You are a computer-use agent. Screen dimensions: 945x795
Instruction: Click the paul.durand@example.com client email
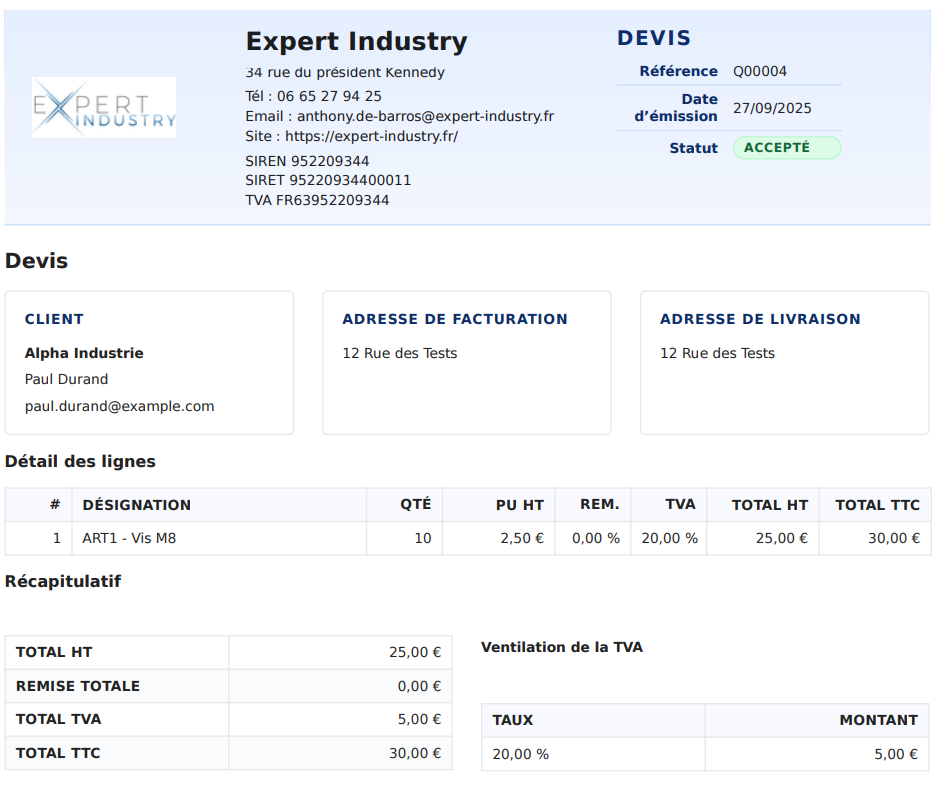pyautogui.click(x=119, y=406)
